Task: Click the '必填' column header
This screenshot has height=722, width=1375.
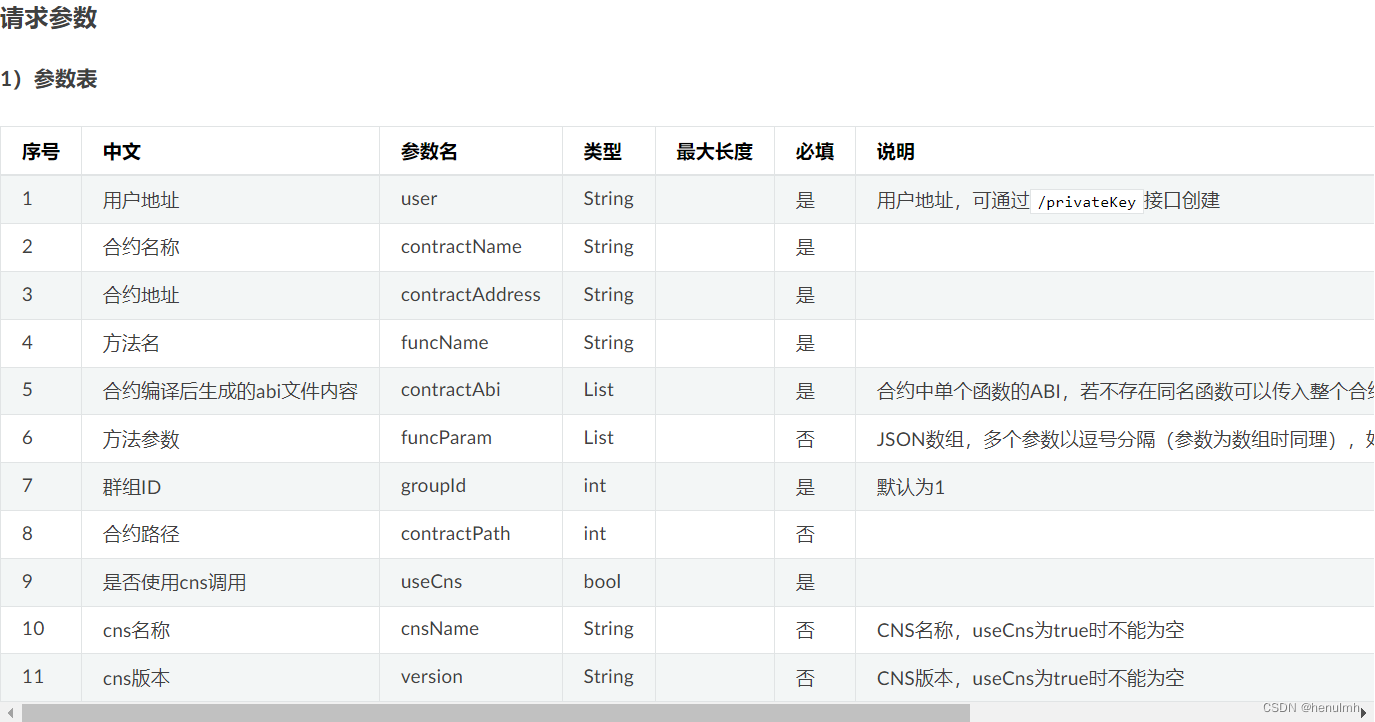Action: pos(815,151)
